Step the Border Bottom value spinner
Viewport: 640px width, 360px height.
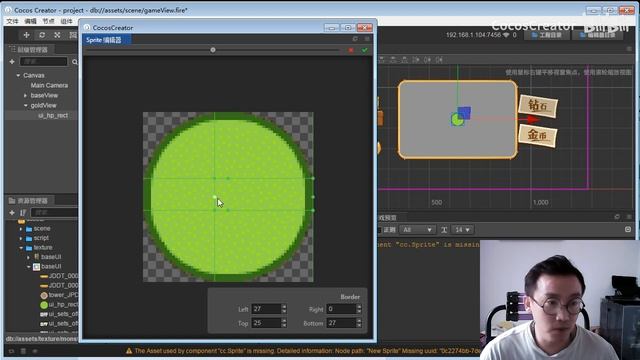point(359,323)
